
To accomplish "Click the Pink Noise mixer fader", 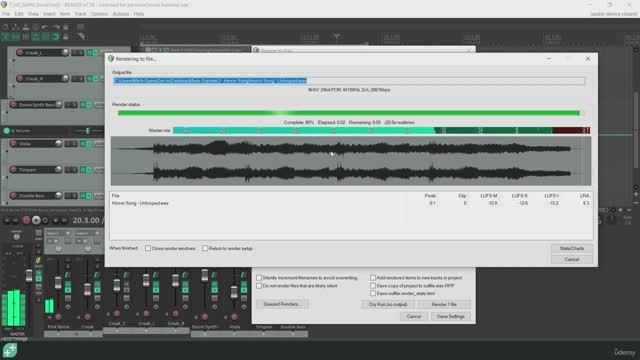I will point(58,282).
